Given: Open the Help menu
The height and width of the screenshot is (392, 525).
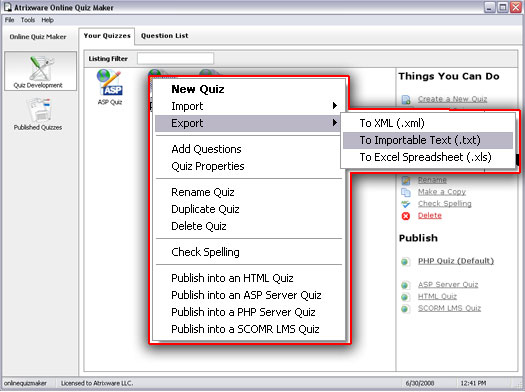Looking at the screenshot, I should (x=48, y=20).
